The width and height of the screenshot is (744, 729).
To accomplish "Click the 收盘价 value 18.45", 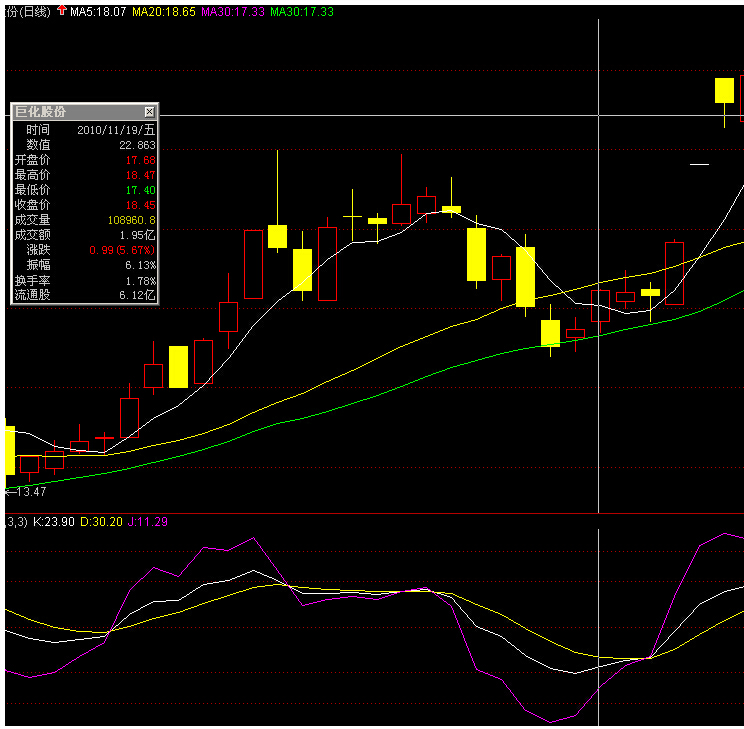I will click(x=141, y=205).
